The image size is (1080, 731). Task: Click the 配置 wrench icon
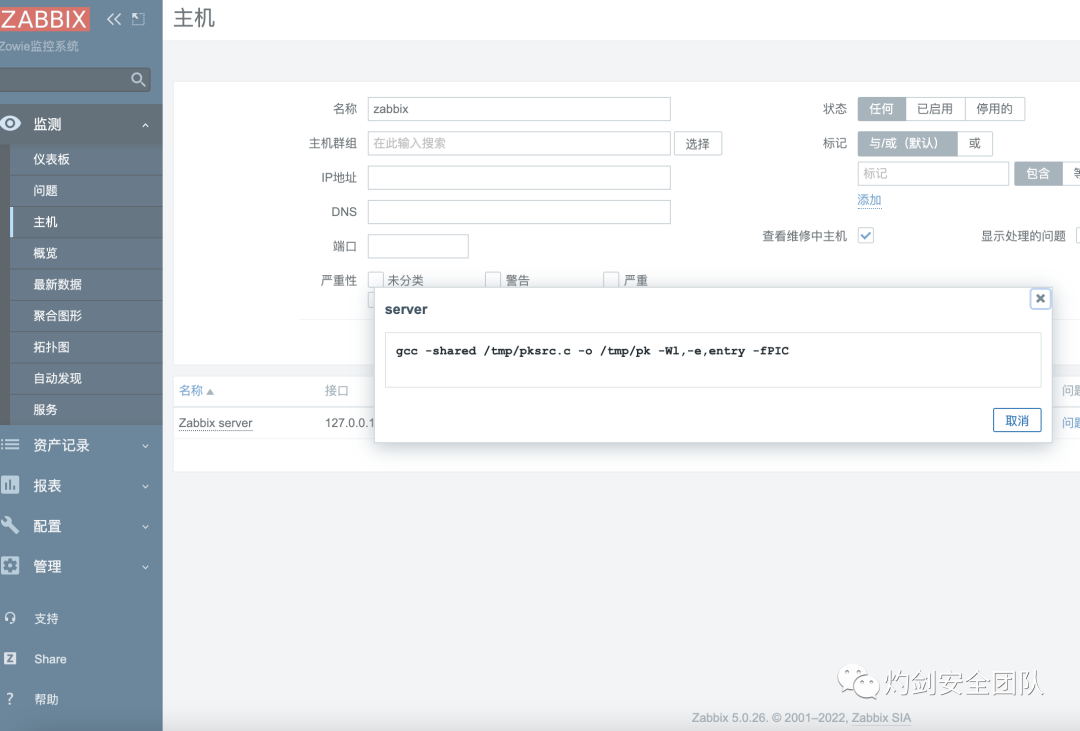tap(10, 525)
